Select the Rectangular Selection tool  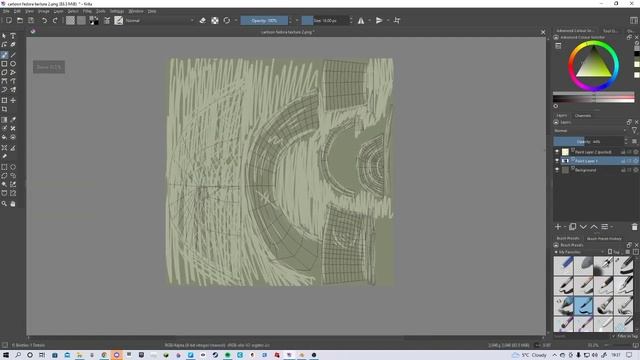(x=4, y=167)
